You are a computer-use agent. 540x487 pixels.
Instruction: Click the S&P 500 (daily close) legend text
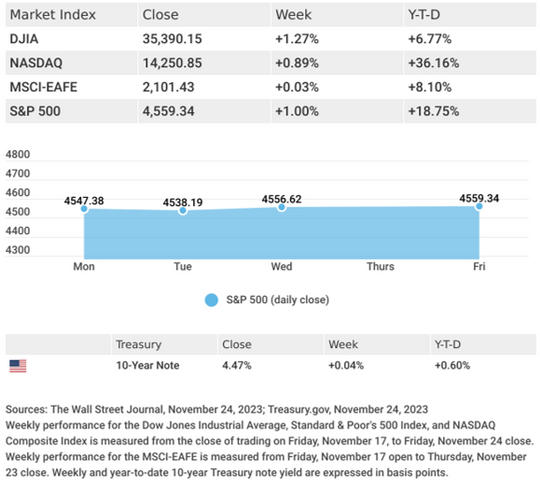tap(278, 300)
